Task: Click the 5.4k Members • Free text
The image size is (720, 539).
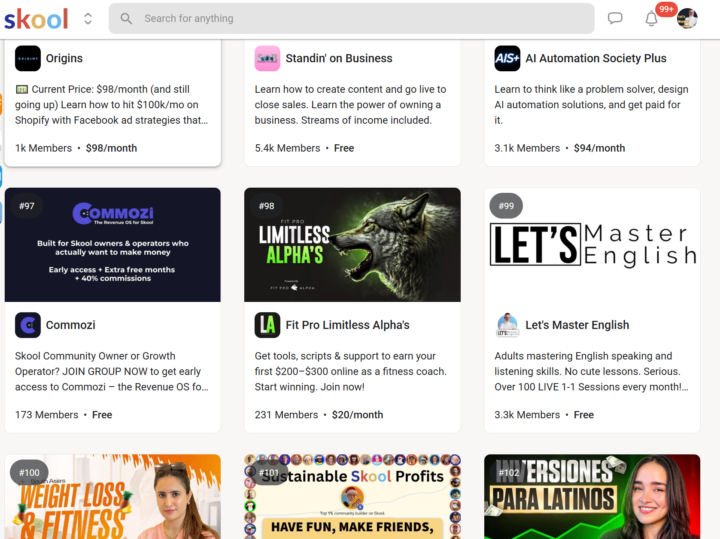Action: (304, 148)
